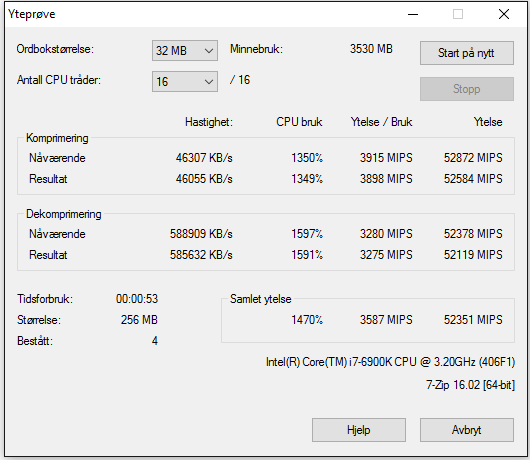This screenshot has height=460, width=530.
Task: Expand the Antall CPU tråder dropdown
Action: coord(185,81)
